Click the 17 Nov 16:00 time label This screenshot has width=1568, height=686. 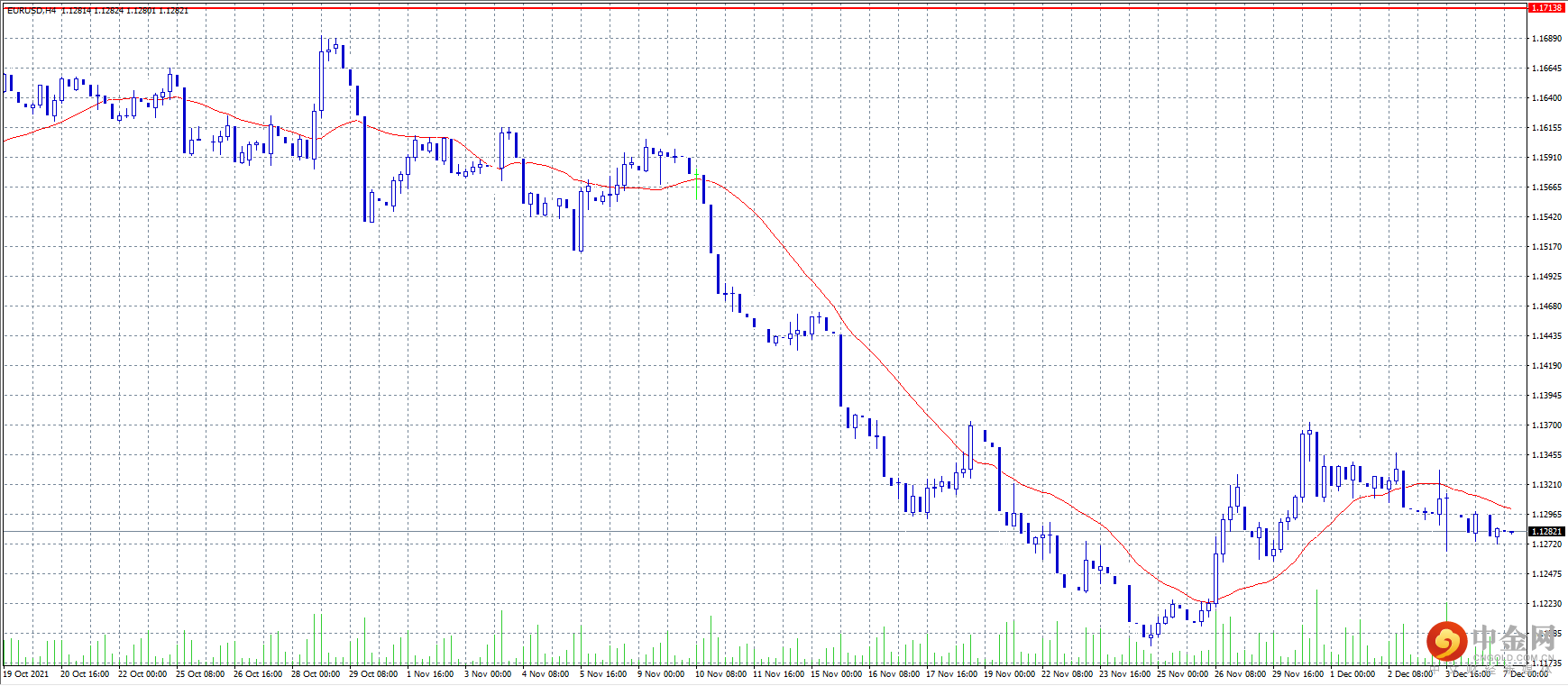click(952, 674)
